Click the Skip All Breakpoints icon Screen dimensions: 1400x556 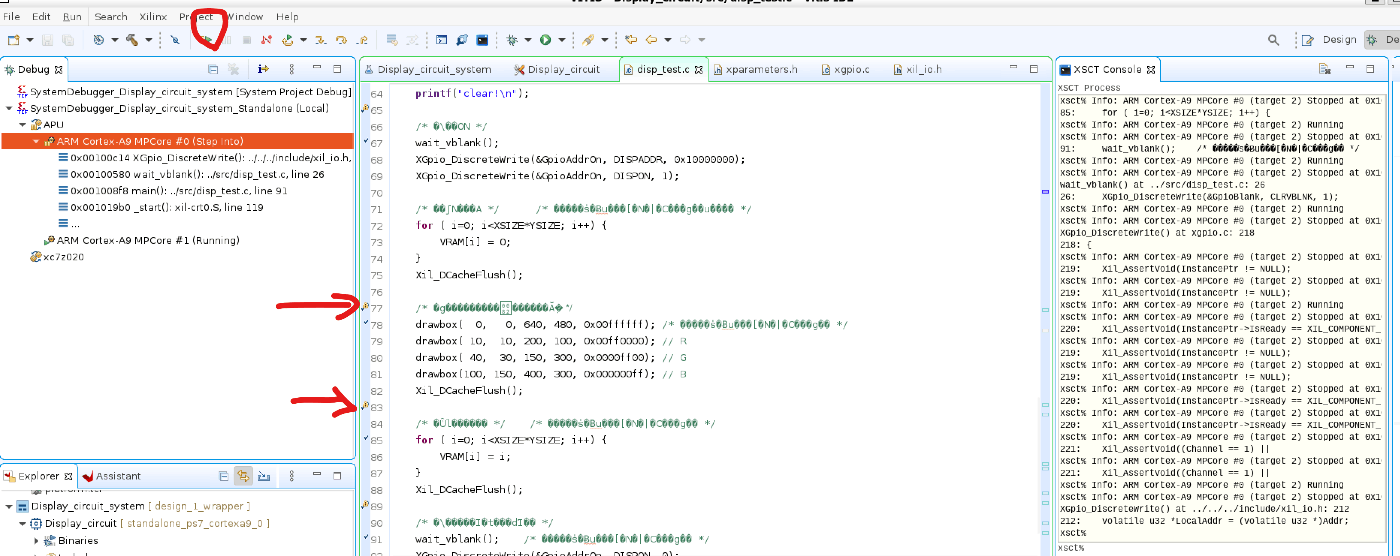pyautogui.click(x=174, y=40)
